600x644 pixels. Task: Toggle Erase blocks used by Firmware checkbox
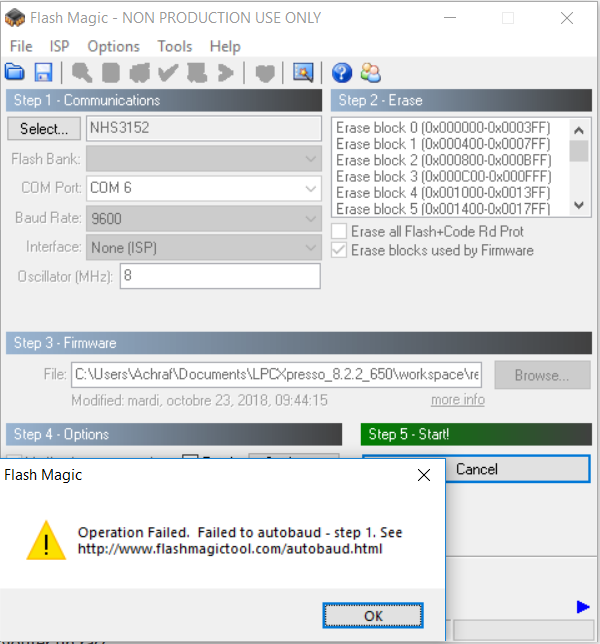pyautogui.click(x=339, y=250)
